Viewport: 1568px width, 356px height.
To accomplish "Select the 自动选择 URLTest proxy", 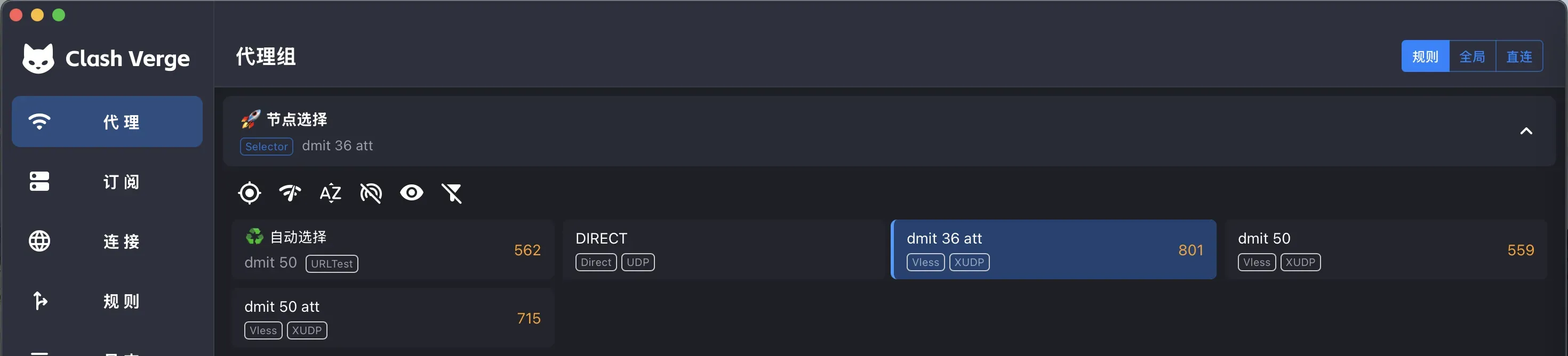I will 393,249.
